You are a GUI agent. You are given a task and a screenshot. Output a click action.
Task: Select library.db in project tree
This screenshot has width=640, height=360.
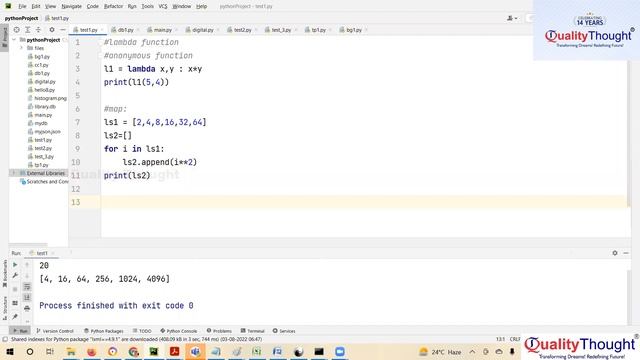click(42, 107)
